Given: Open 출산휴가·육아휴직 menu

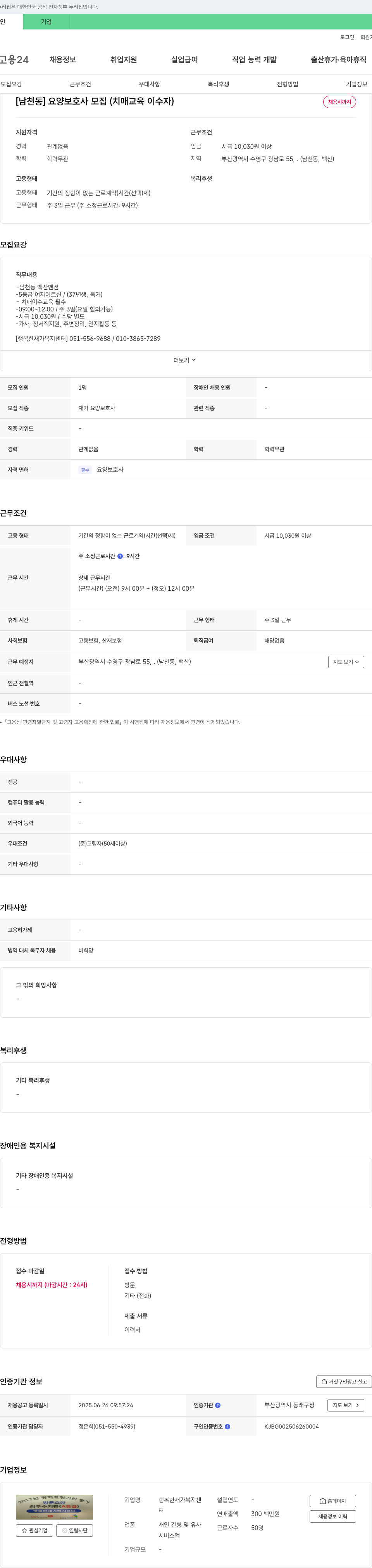Looking at the screenshot, I should (x=339, y=60).
